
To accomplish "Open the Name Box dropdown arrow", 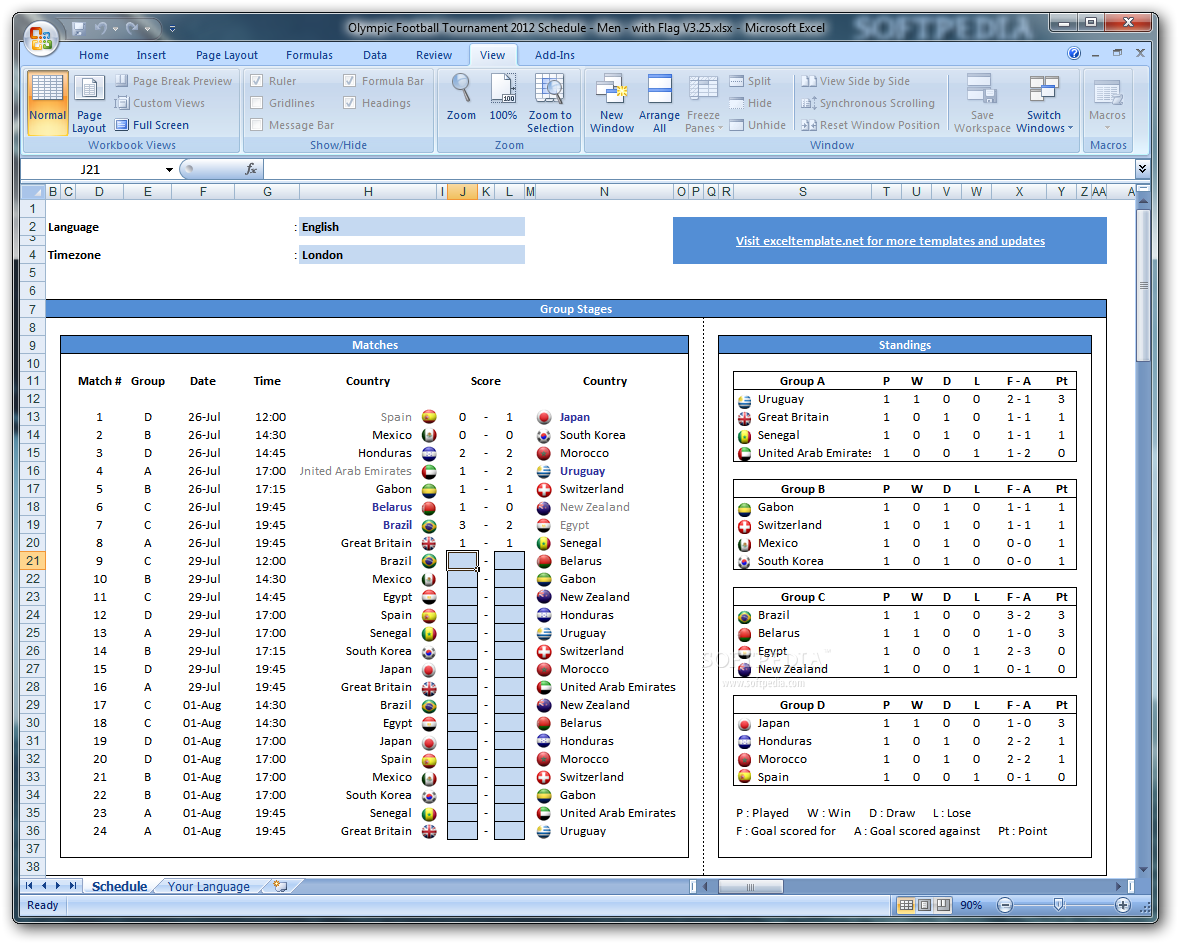I will [169, 169].
